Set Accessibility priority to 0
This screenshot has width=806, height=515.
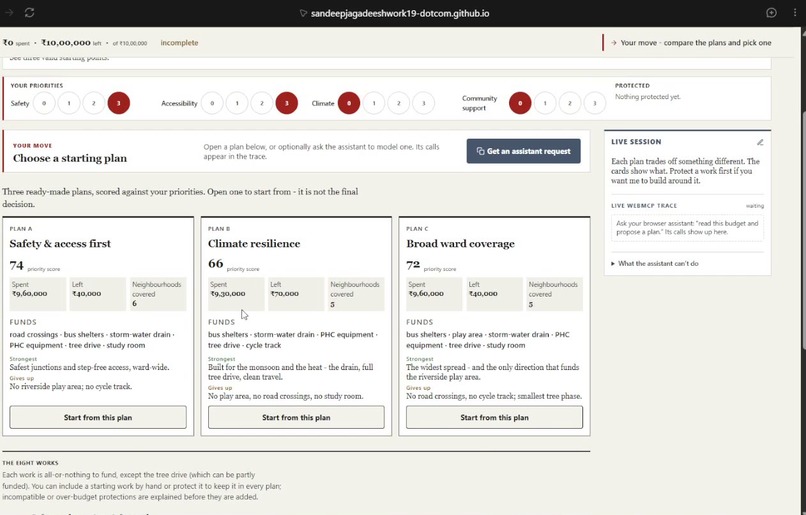pos(212,103)
